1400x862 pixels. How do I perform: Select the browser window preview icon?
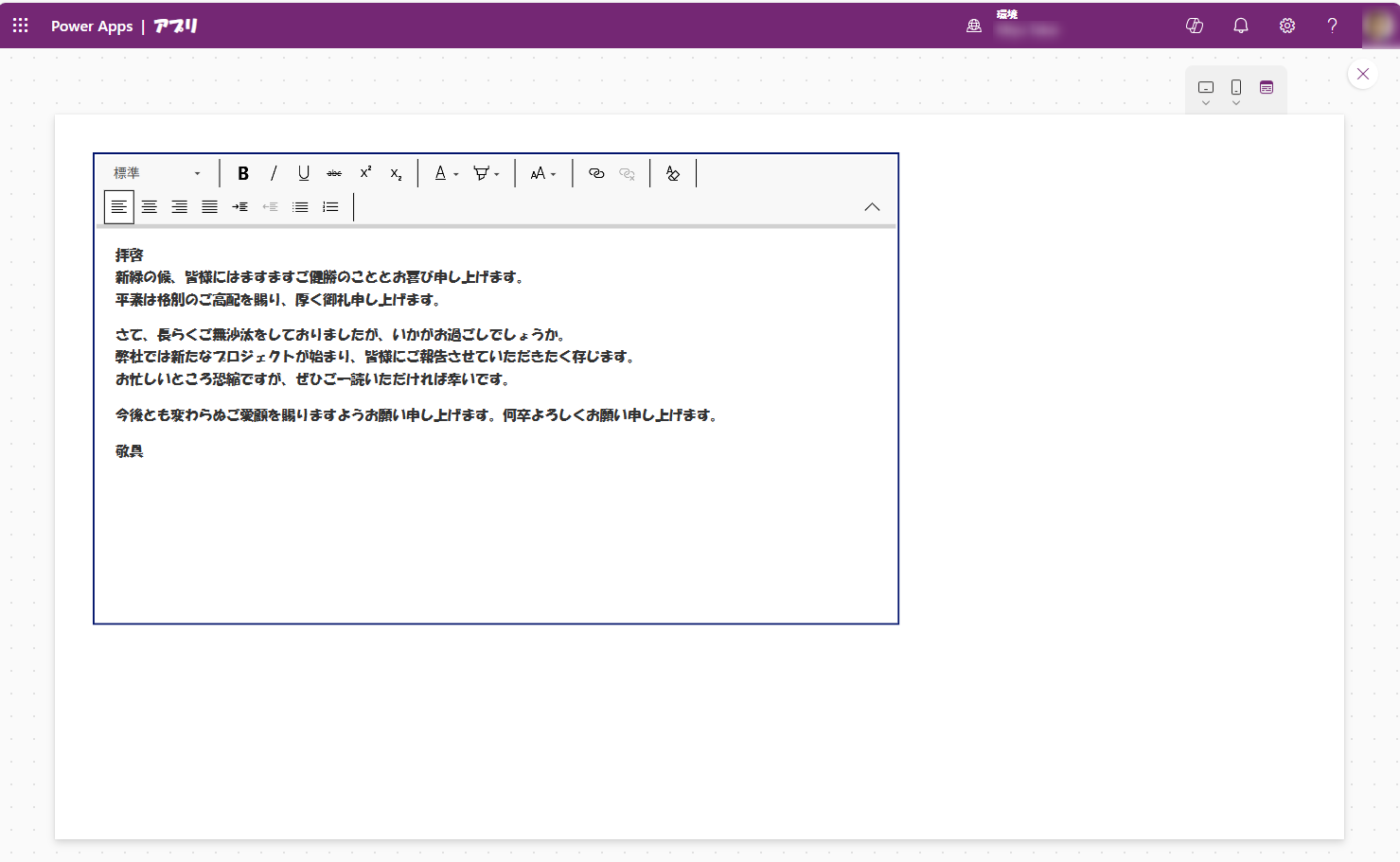point(1267,87)
